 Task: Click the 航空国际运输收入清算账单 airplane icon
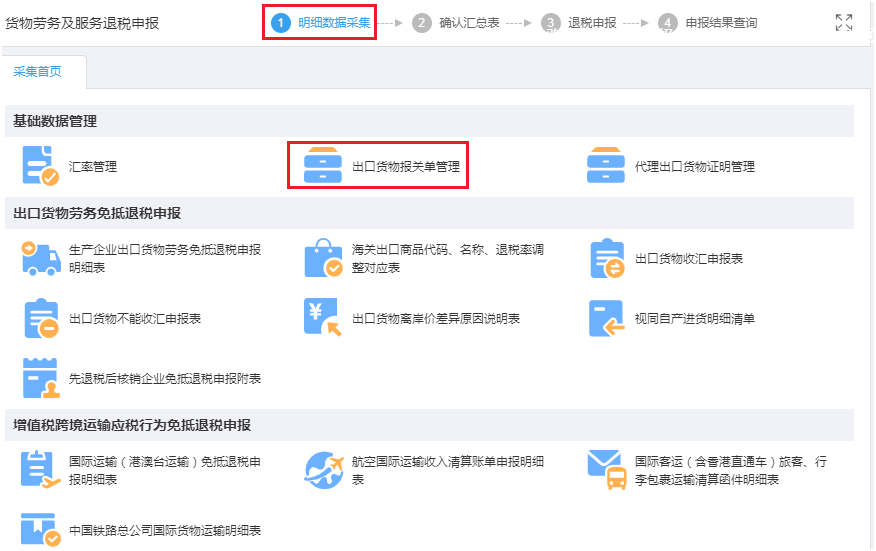[323, 470]
